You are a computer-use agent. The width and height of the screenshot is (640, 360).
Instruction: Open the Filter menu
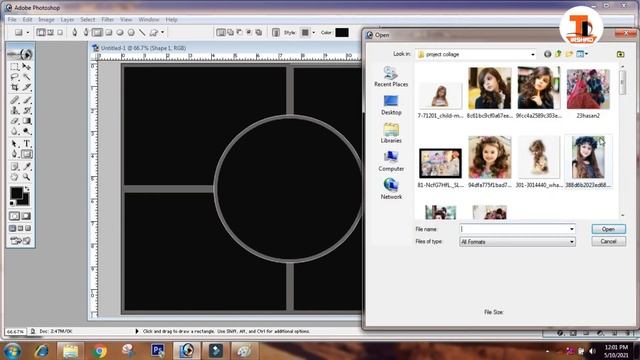click(107, 20)
